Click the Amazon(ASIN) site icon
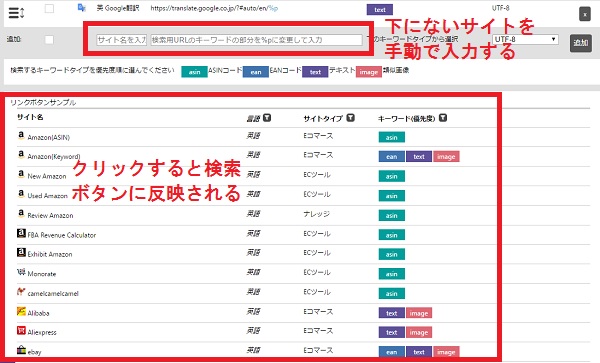The height and width of the screenshot is (363, 600). 21,135
